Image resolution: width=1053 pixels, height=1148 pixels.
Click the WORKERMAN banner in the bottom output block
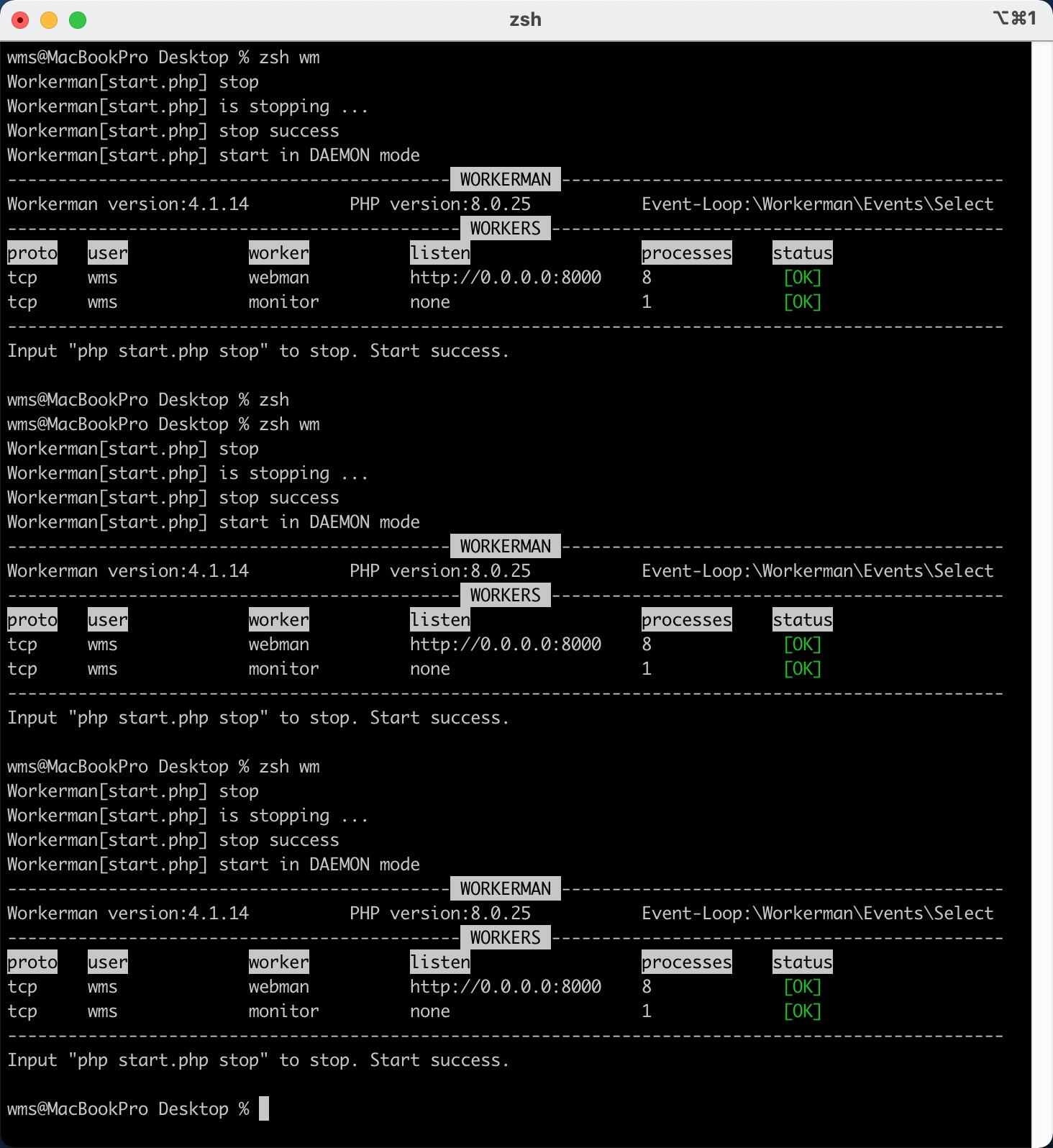(506, 889)
